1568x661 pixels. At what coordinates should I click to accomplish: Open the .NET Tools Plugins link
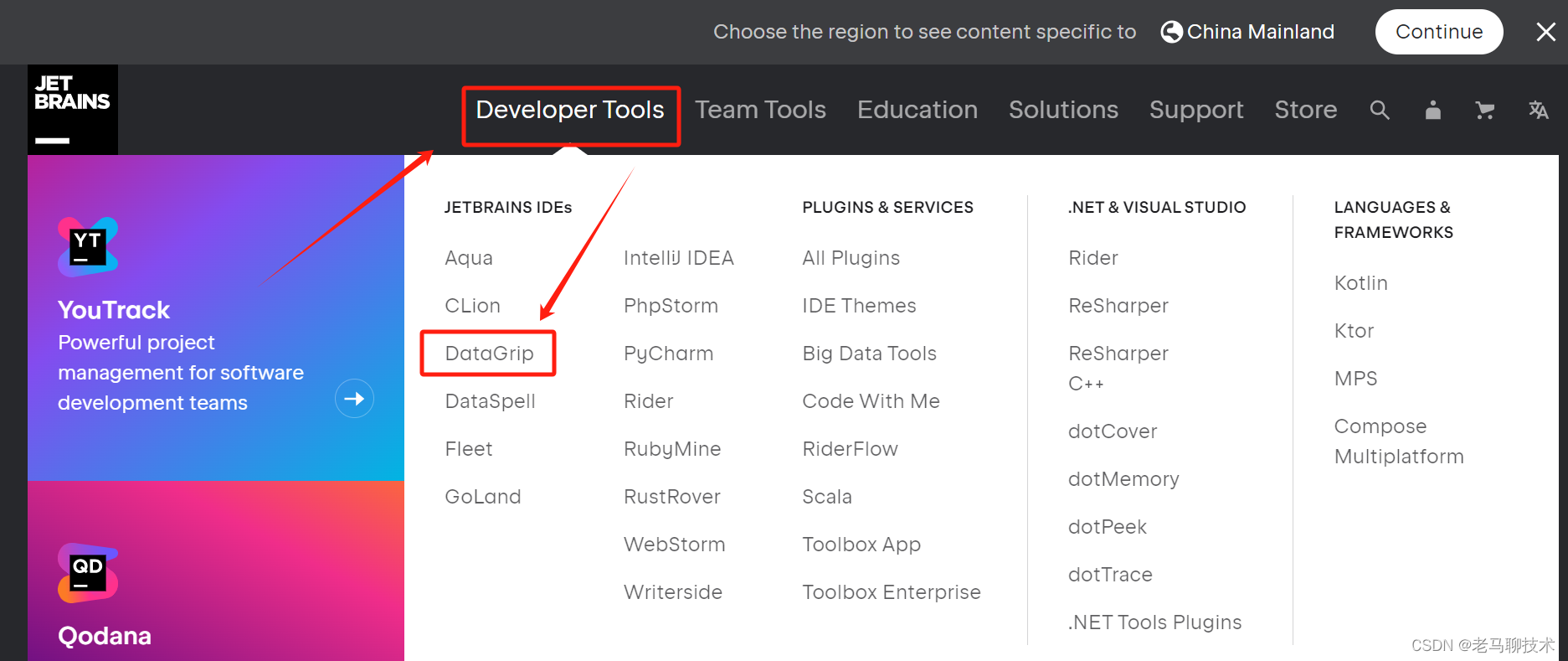(1155, 622)
